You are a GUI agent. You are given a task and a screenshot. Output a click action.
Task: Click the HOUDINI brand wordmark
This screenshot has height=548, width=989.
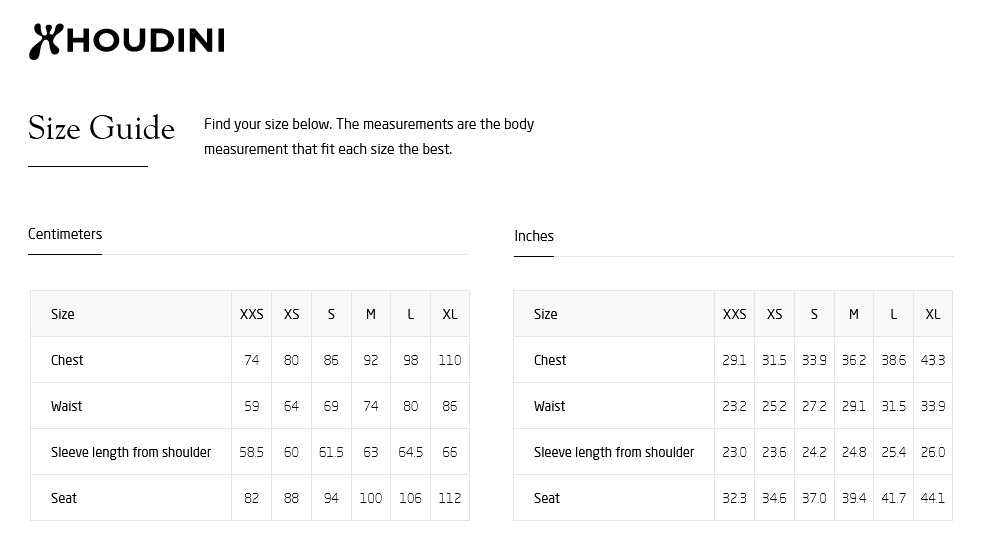pyautogui.click(x=146, y=41)
